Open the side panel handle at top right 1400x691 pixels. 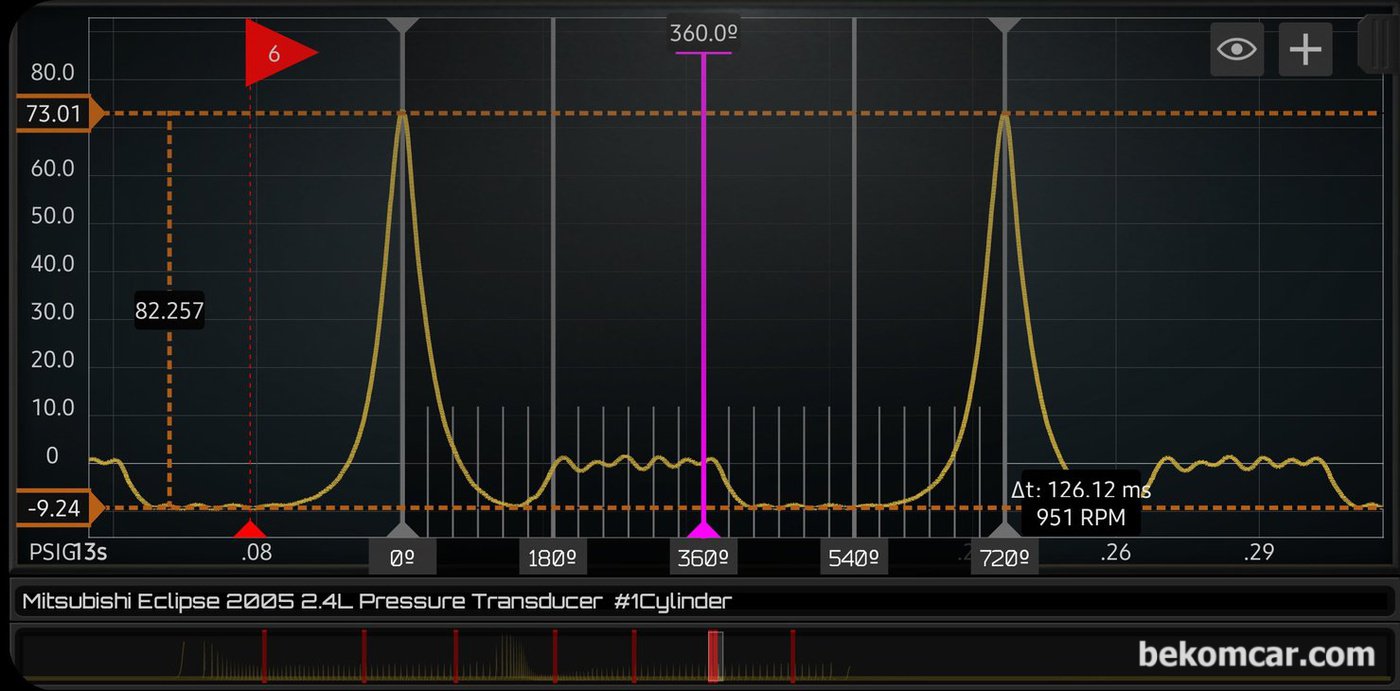[1378, 45]
